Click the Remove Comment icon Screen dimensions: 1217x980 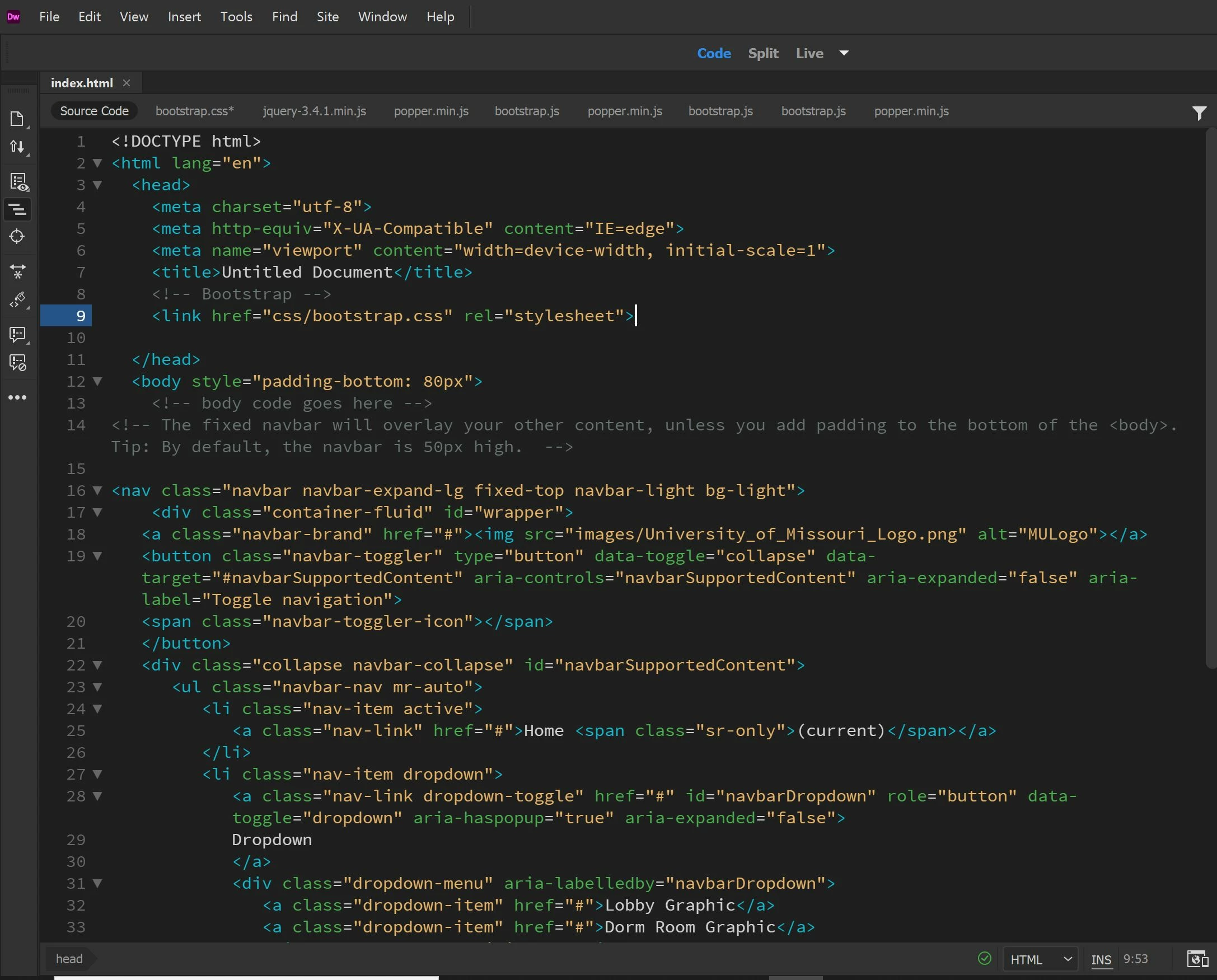pos(17,363)
